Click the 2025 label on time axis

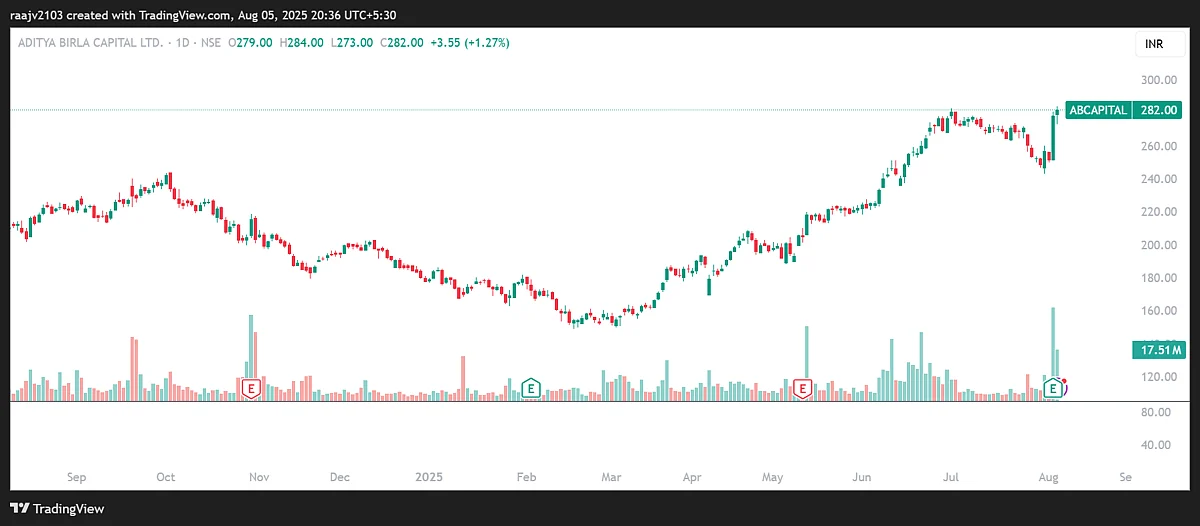(428, 477)
